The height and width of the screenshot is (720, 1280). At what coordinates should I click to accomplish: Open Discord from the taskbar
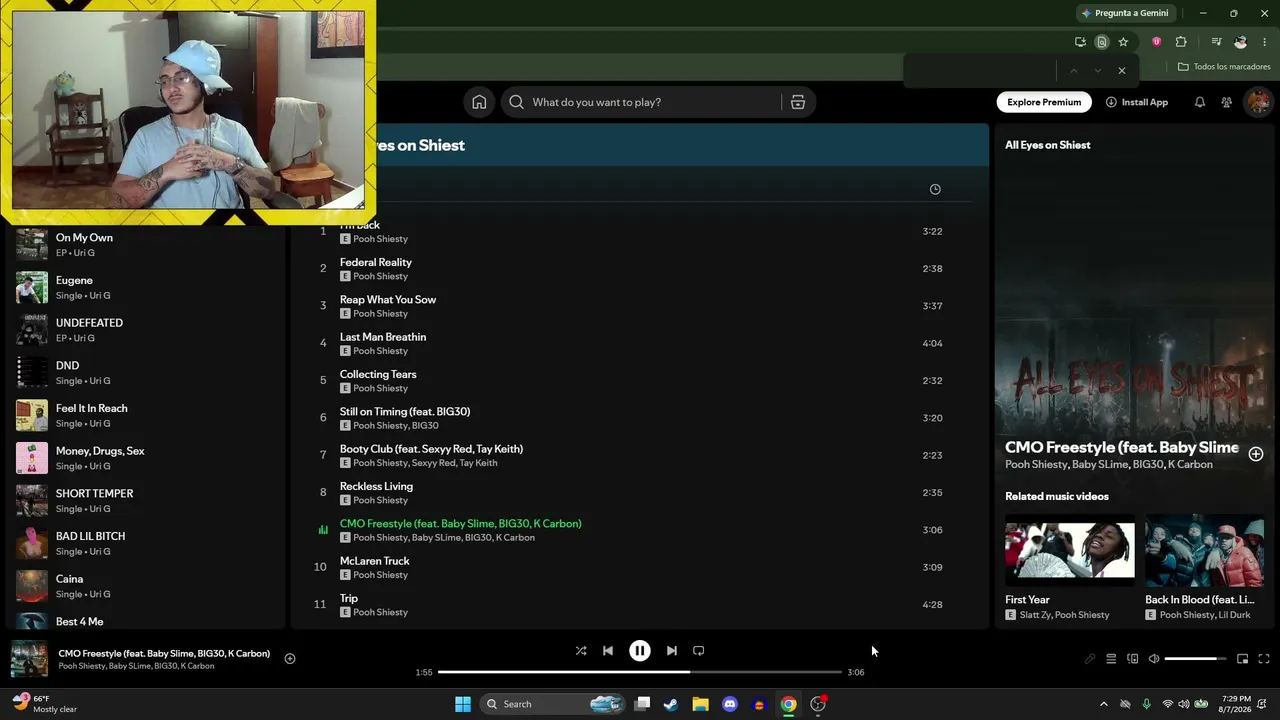click(x=730, y=704)
